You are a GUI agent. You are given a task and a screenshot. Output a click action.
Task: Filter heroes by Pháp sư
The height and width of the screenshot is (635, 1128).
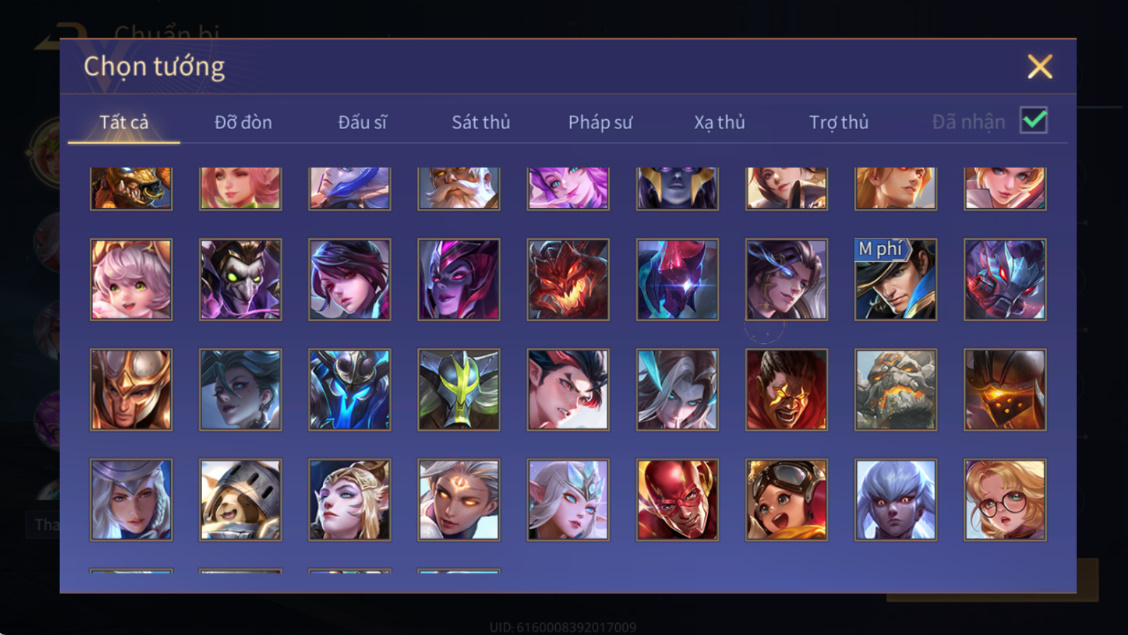click(600, 122)
